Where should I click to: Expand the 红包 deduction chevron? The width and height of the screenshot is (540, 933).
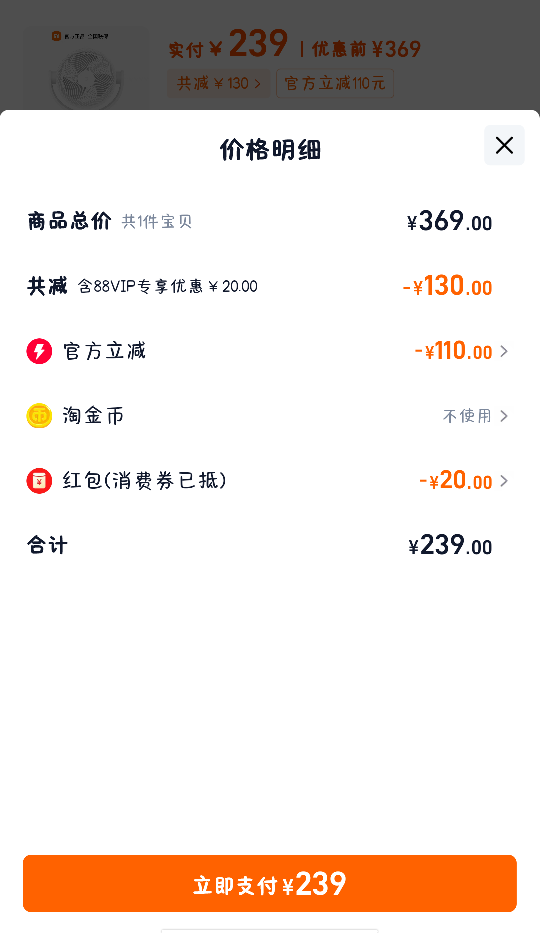pos(504,481)
